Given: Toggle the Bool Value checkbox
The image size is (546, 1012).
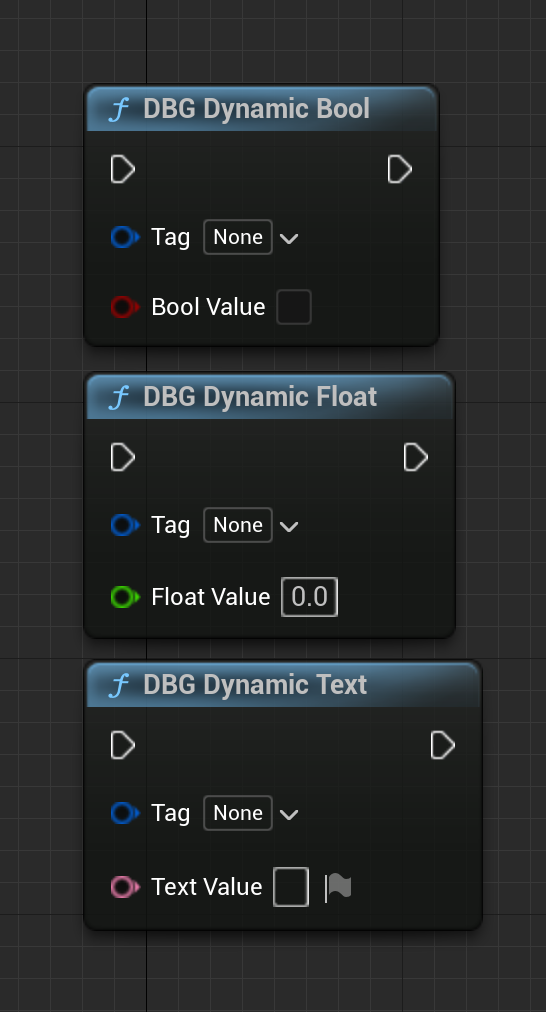Looking at the screenshot, I should pyautogui.click(x=294, y=307).
